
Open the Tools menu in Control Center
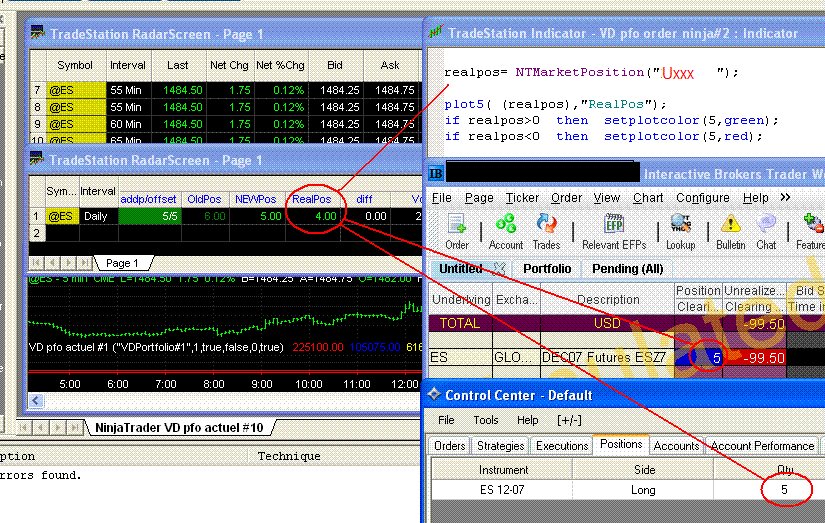pyautogui.click(x=485, y=420)
